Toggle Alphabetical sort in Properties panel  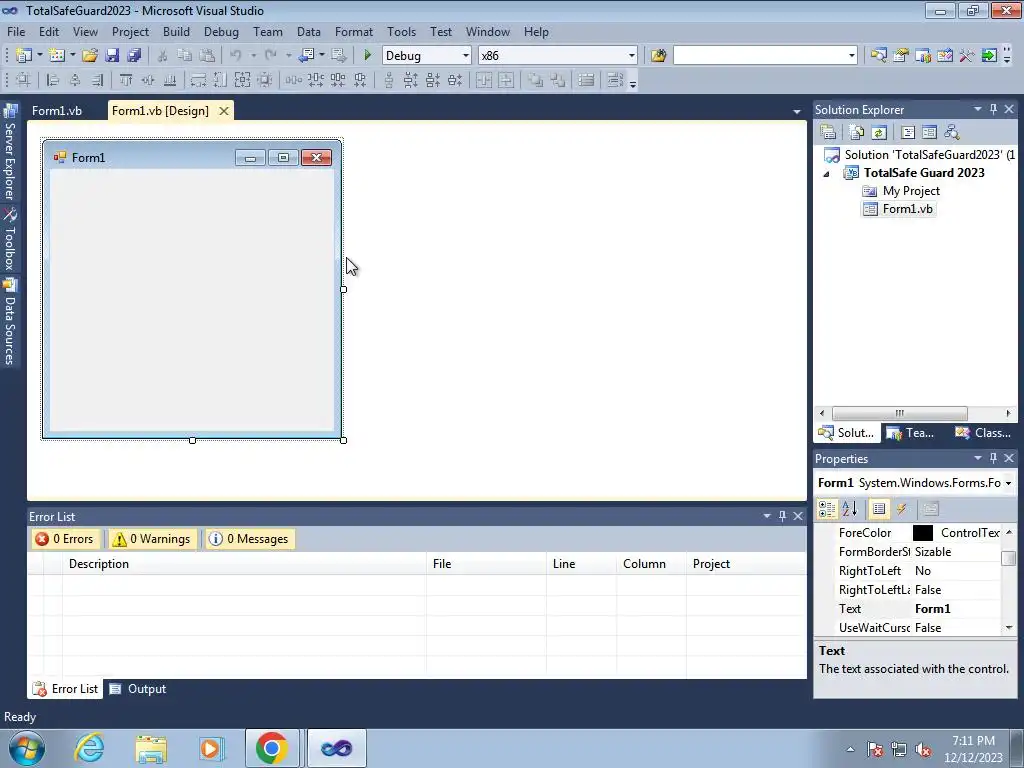(850, 509)
